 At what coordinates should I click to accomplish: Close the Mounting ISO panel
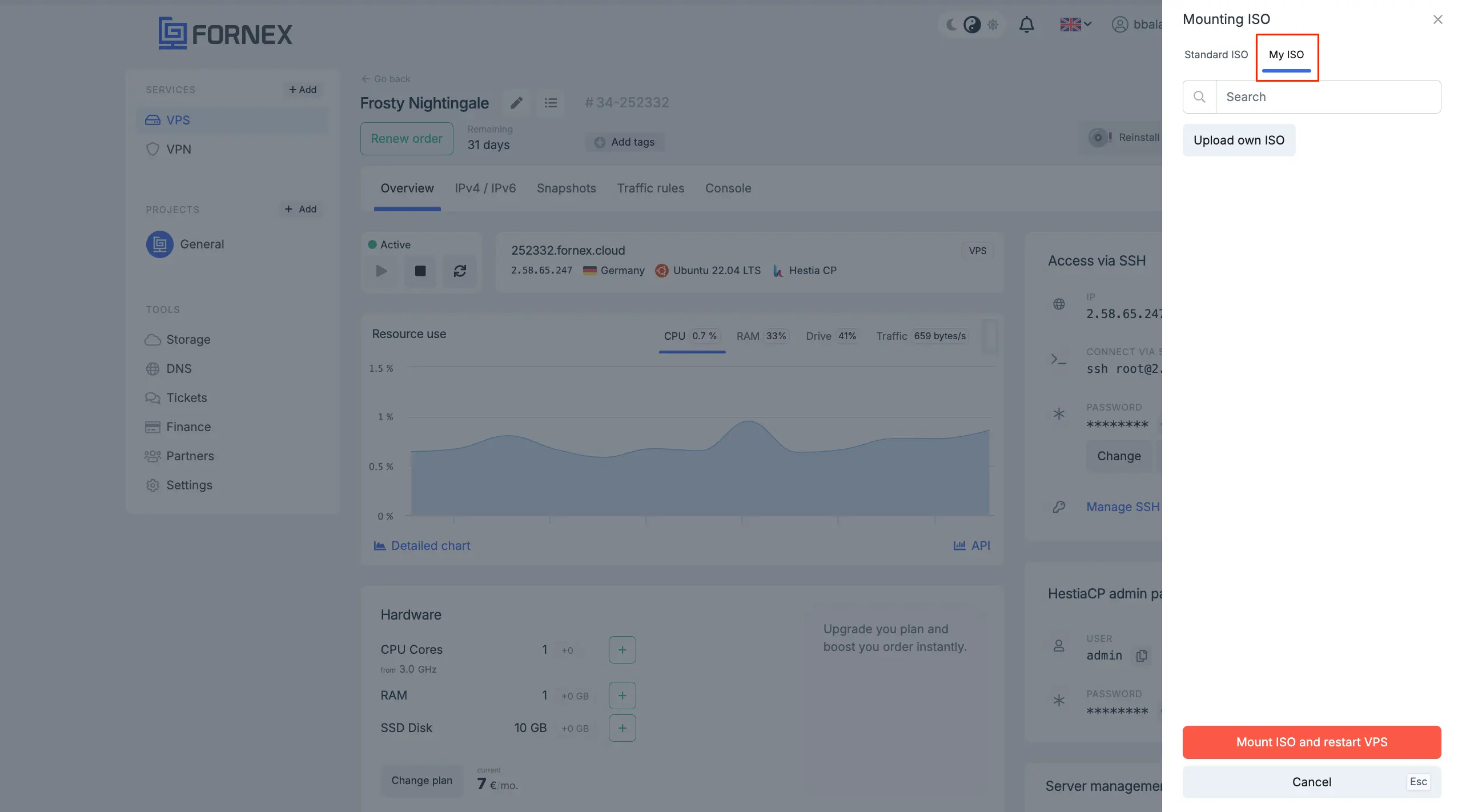coord(1437,19)
